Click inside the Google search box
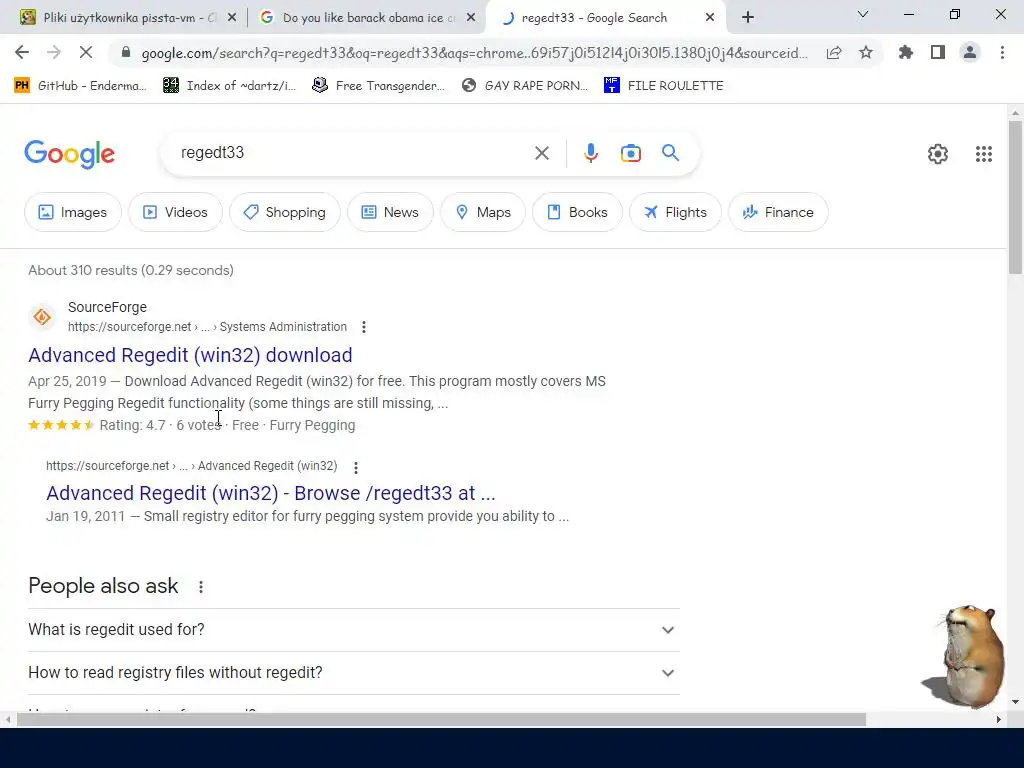 pos(353,153)
